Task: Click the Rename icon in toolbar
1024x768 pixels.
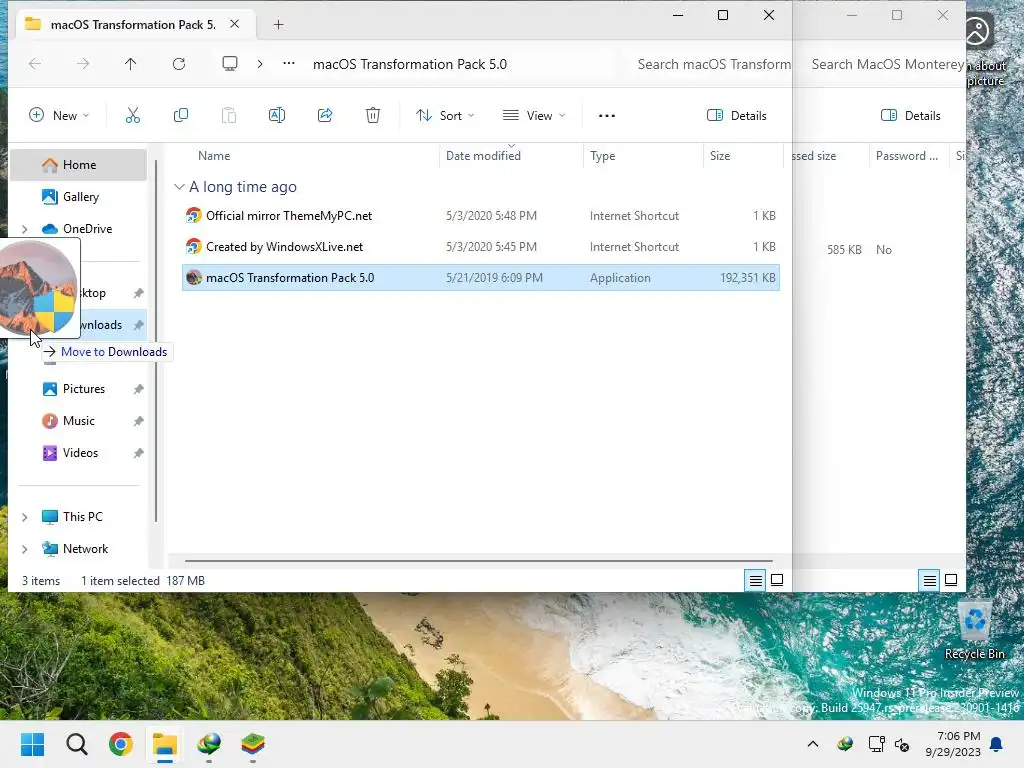Action: click(277, 116)
